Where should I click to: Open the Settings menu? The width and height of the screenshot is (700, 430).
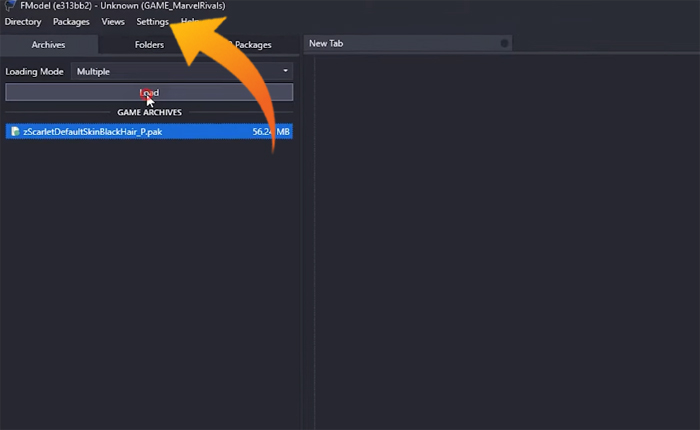(152, 21)
